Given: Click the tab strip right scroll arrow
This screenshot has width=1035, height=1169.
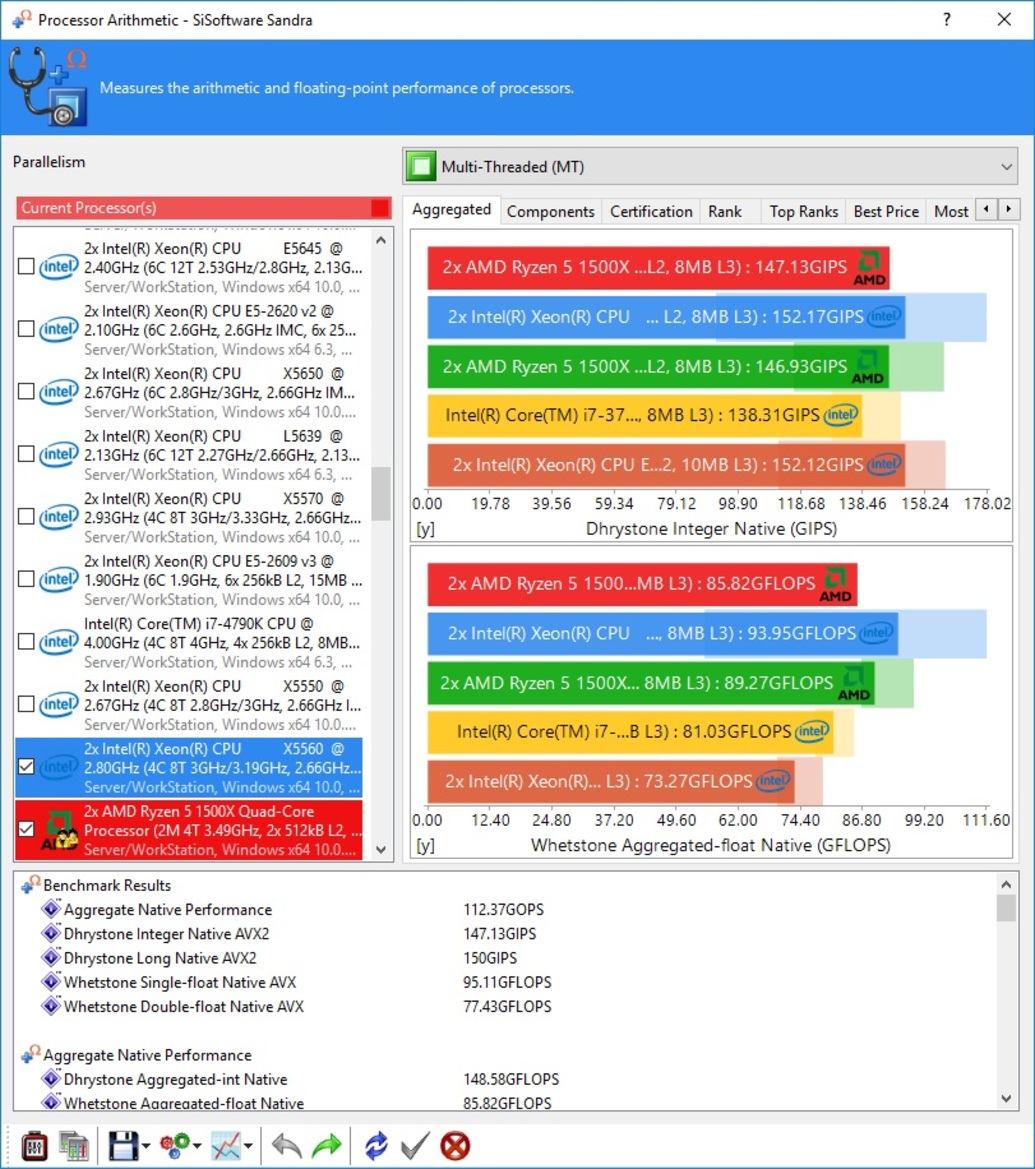Looking at the screenshot, I should [x=1009, y=209].
